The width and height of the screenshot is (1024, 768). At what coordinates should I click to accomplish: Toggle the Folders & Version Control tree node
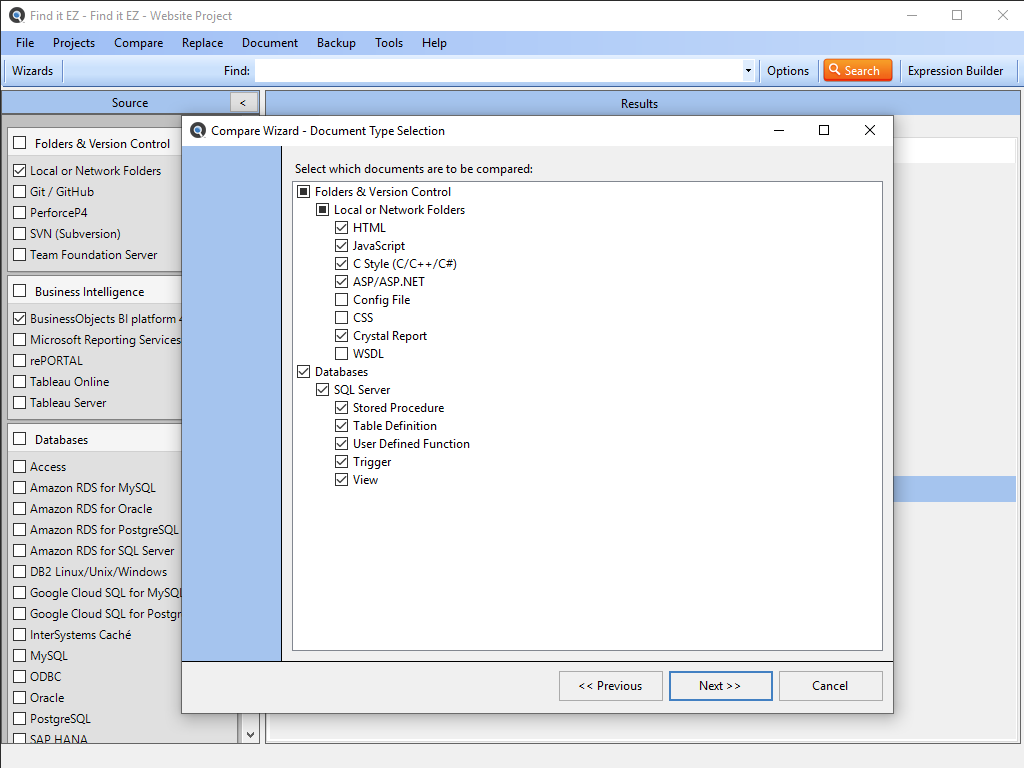click(304, 192)
